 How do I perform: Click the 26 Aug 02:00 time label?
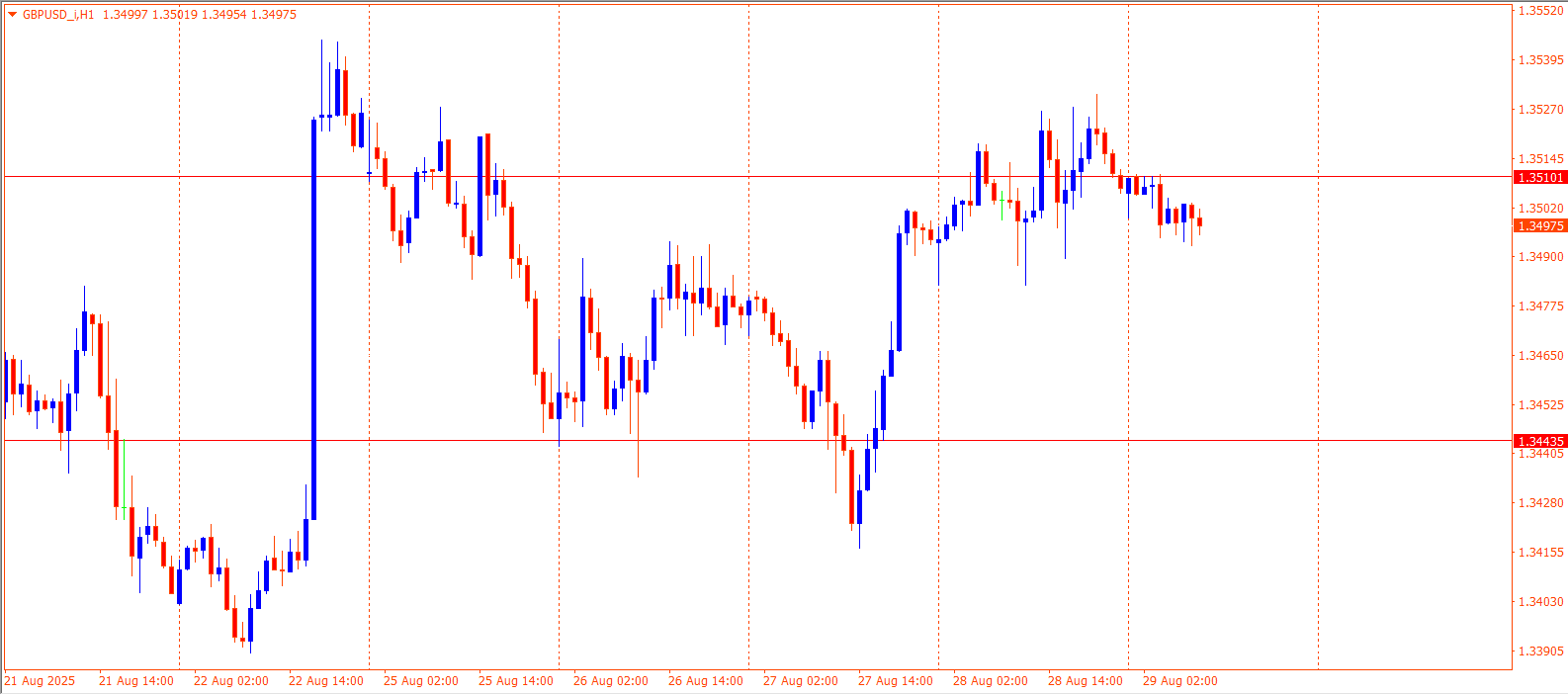point(611,681)
